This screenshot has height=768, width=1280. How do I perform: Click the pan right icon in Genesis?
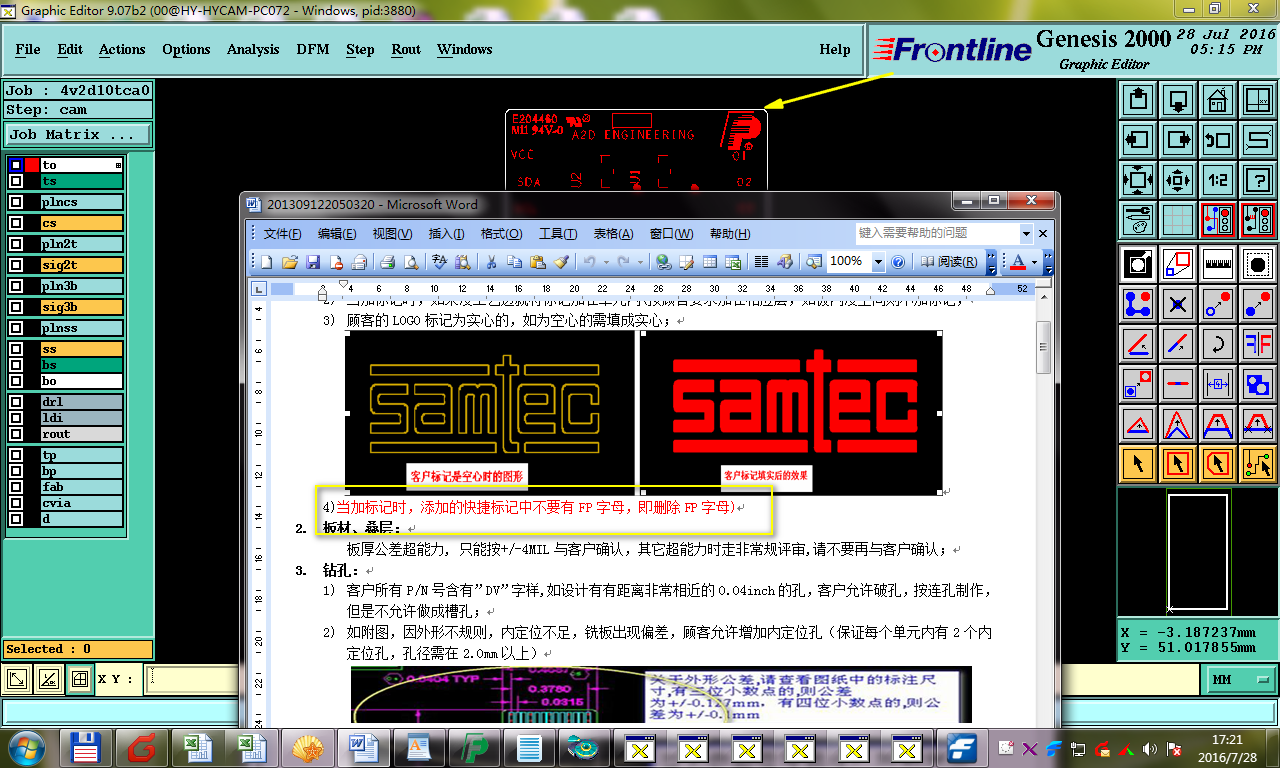click(x=1178, y=139)
